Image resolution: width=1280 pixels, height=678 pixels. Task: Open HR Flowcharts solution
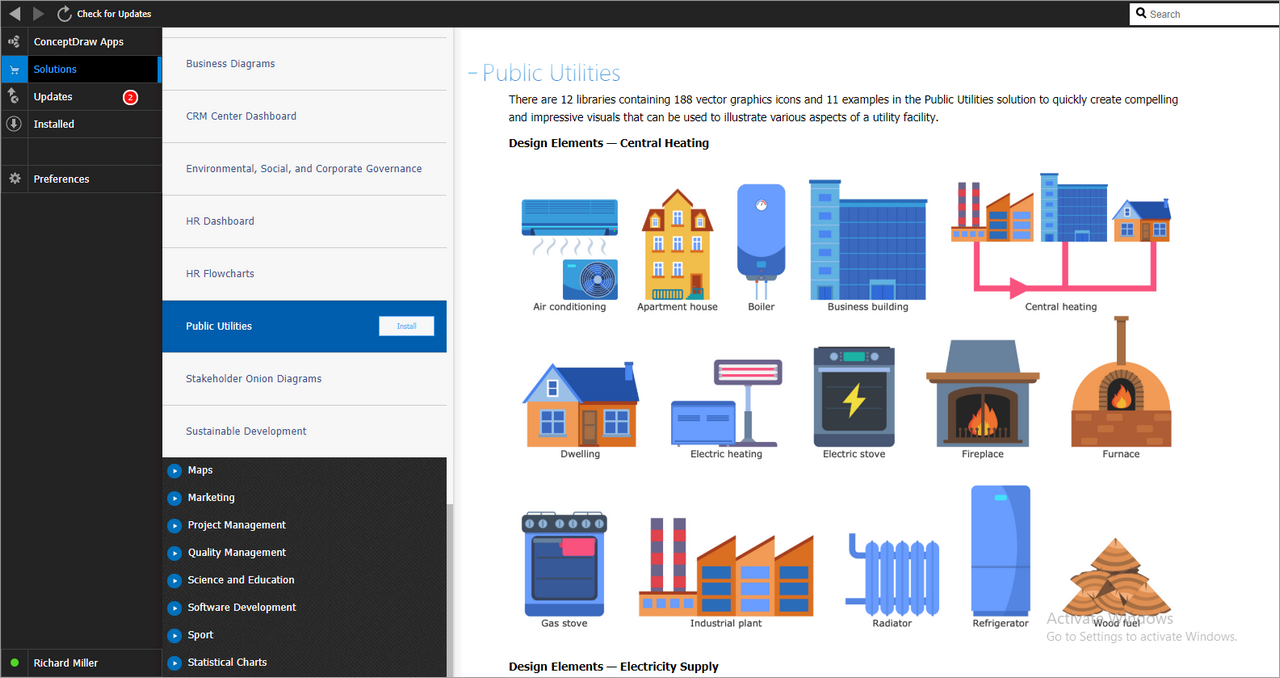(304, 274)
